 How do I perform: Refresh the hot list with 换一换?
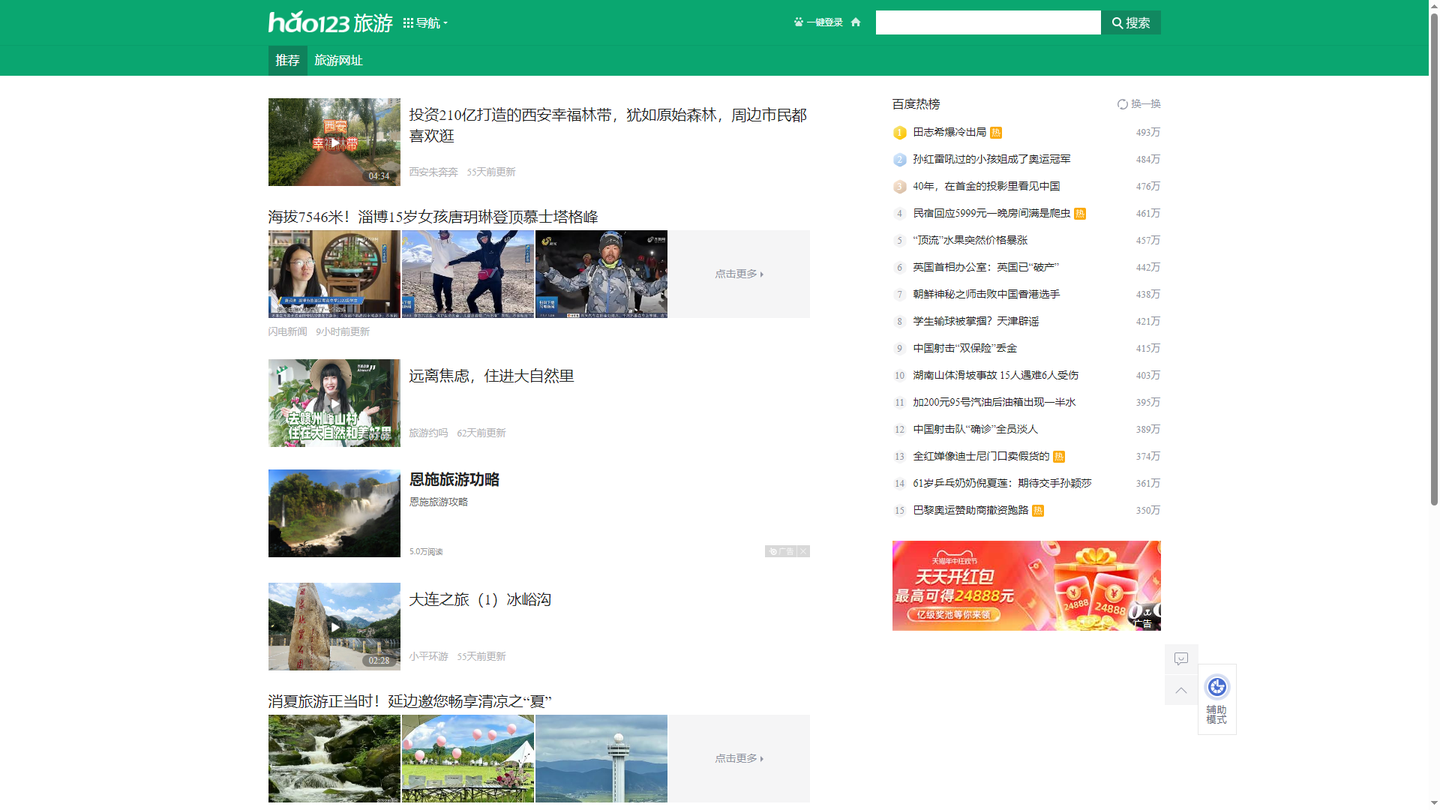click(x=1139, y=104)
